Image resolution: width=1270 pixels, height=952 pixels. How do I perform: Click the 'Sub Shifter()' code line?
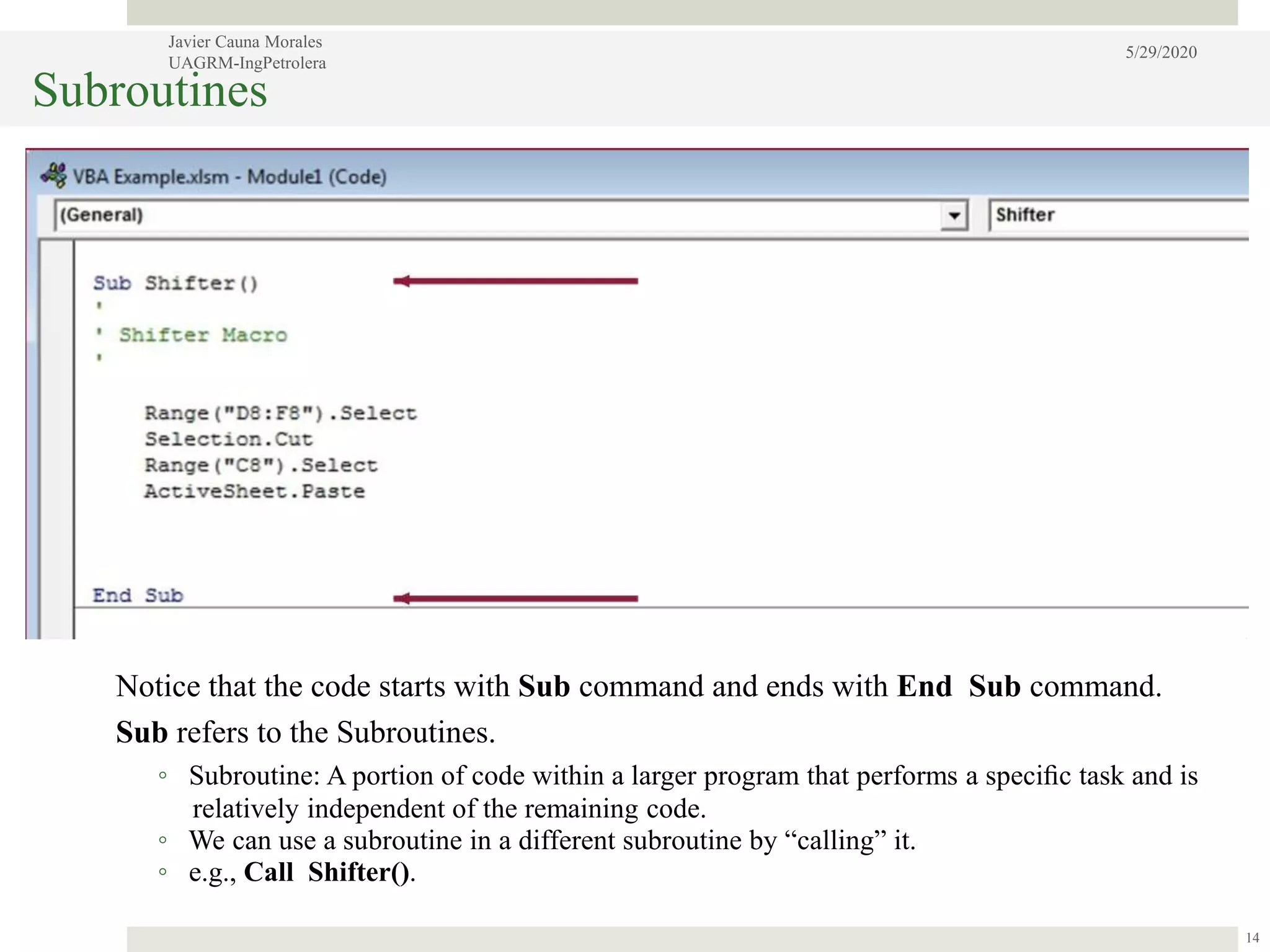click(175, 283)
